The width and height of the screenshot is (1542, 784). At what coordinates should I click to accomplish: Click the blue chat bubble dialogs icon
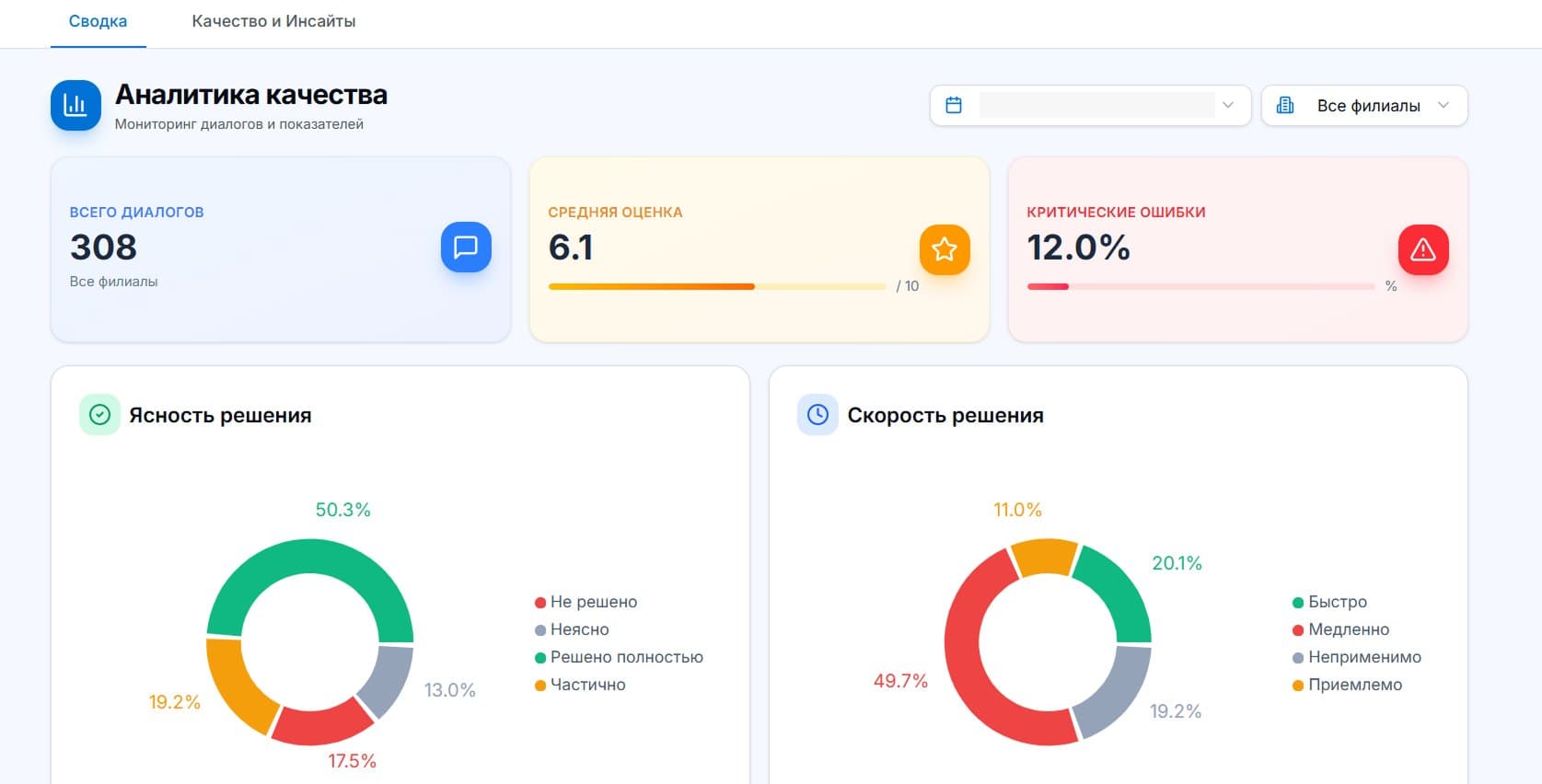coord(466,248)
